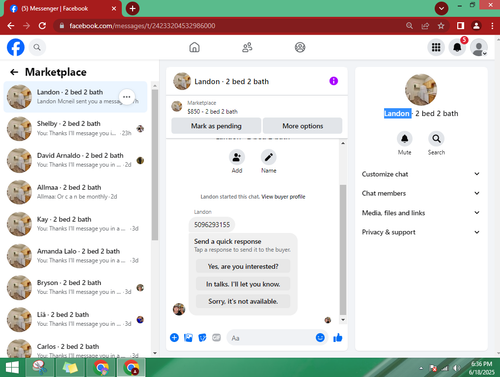The width and height of the screenshot is (500, 377).
Task: Choose a sticker icon
Action: pos(202,338)
